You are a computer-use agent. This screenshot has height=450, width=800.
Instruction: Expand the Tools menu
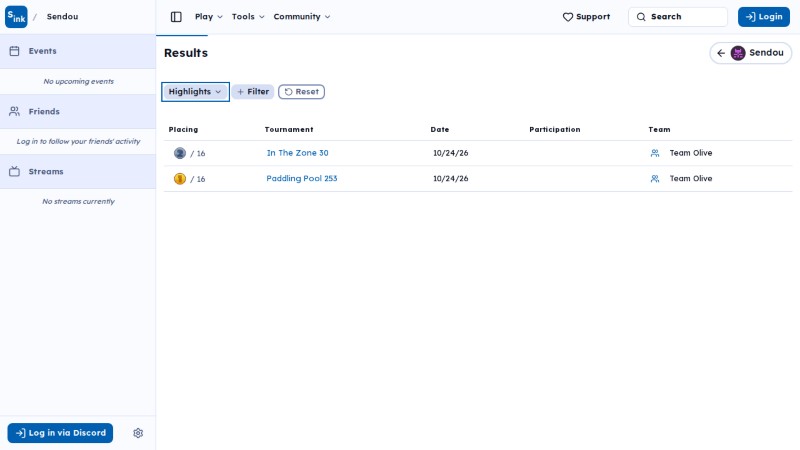(x=248, y=17)
